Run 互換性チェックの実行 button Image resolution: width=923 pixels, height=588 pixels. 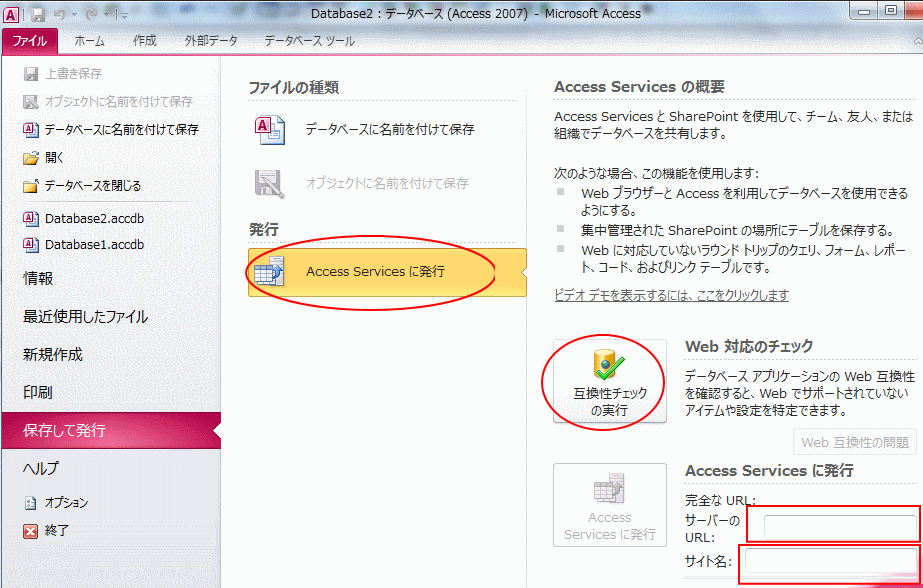(x=610, y=381)
